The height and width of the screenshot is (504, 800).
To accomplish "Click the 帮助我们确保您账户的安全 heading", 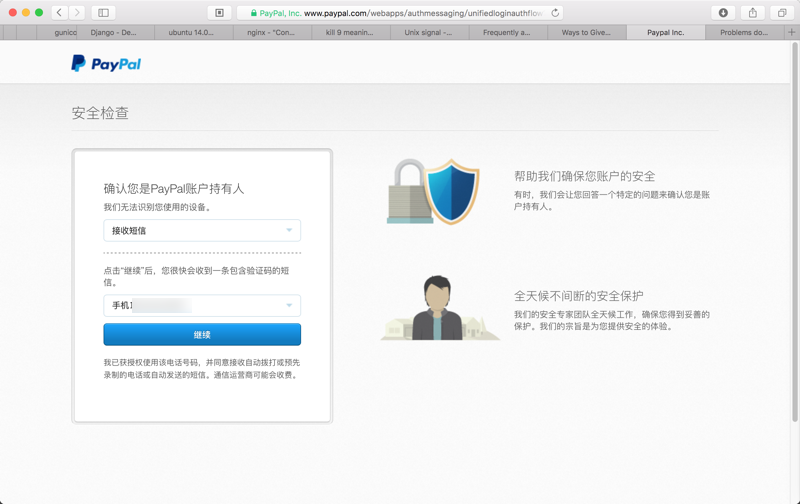I will (x=584, y=177).
